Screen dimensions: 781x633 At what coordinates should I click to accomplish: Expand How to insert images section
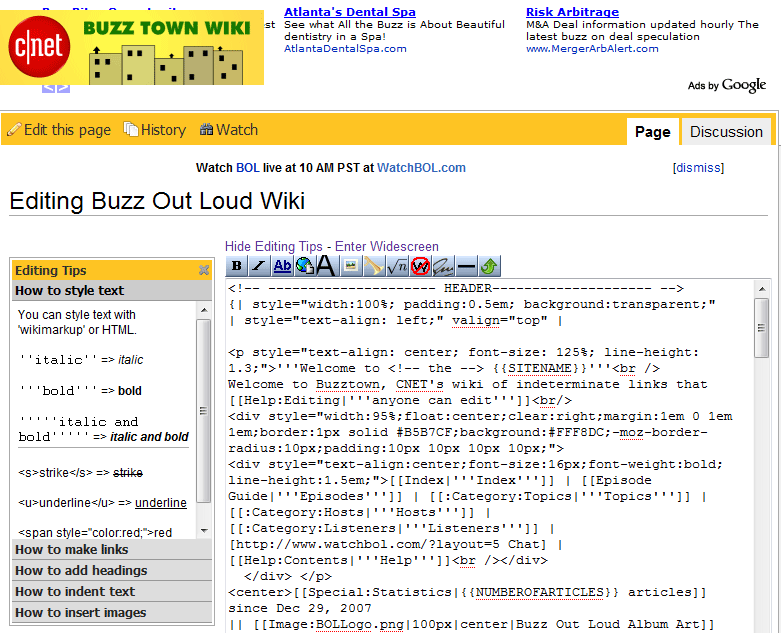pos(81,612)
